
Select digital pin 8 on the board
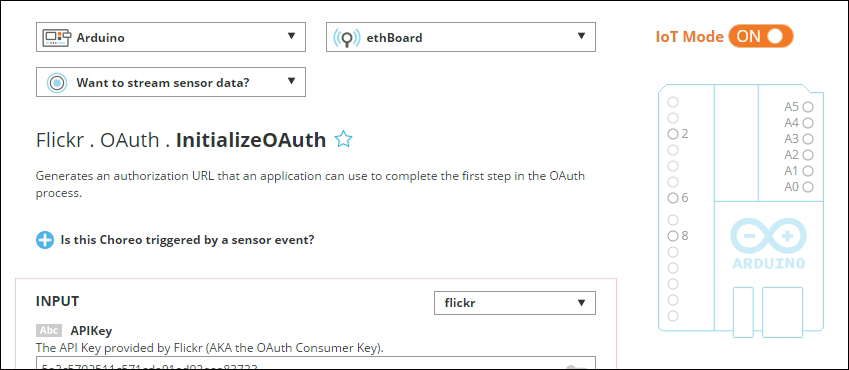[673, 236]
